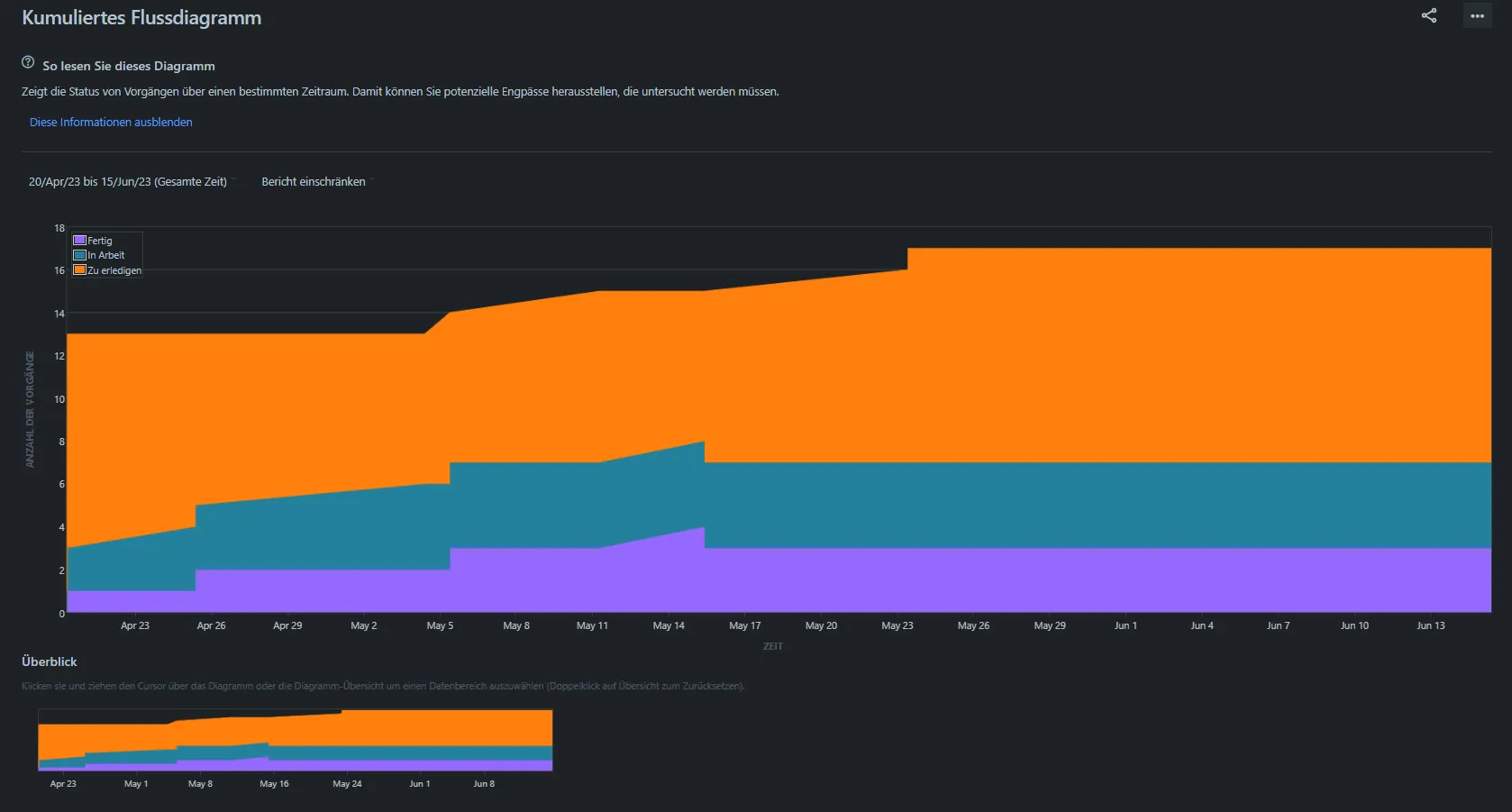Image resolution: width=1512 pixels, height=812 pixels.
Task: Click the May 16 label in overview
Action: (274, 784)
